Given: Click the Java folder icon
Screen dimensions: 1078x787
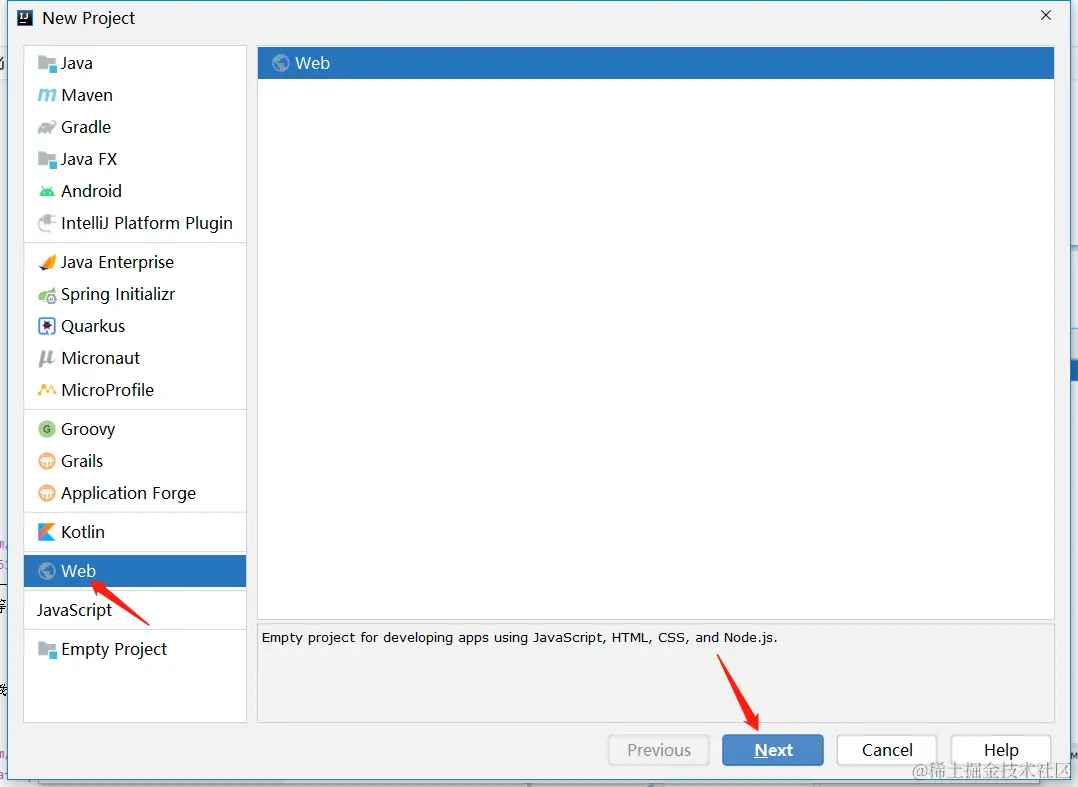Looking at the screenshot, I should click(47, 63).
